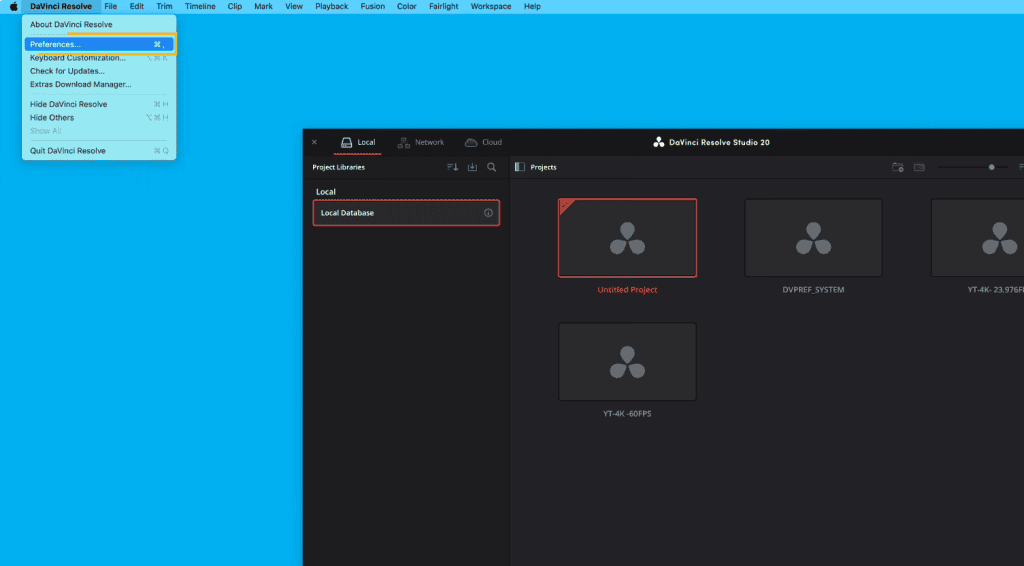Open the Apple menu
The height and width of the screenshot is (566, 1024).
coord(13,7)
